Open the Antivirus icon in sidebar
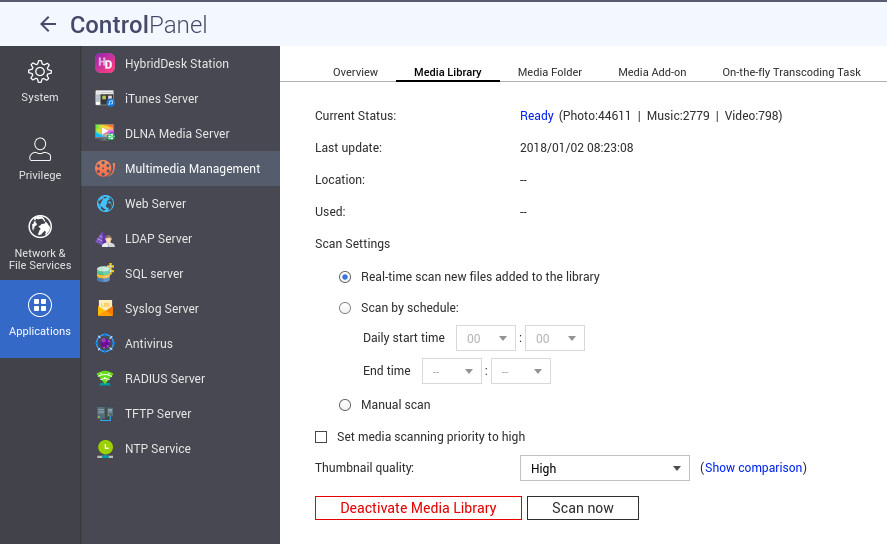Image resolution: width=887 pixels, height=544 pixels. click(105, 343)
